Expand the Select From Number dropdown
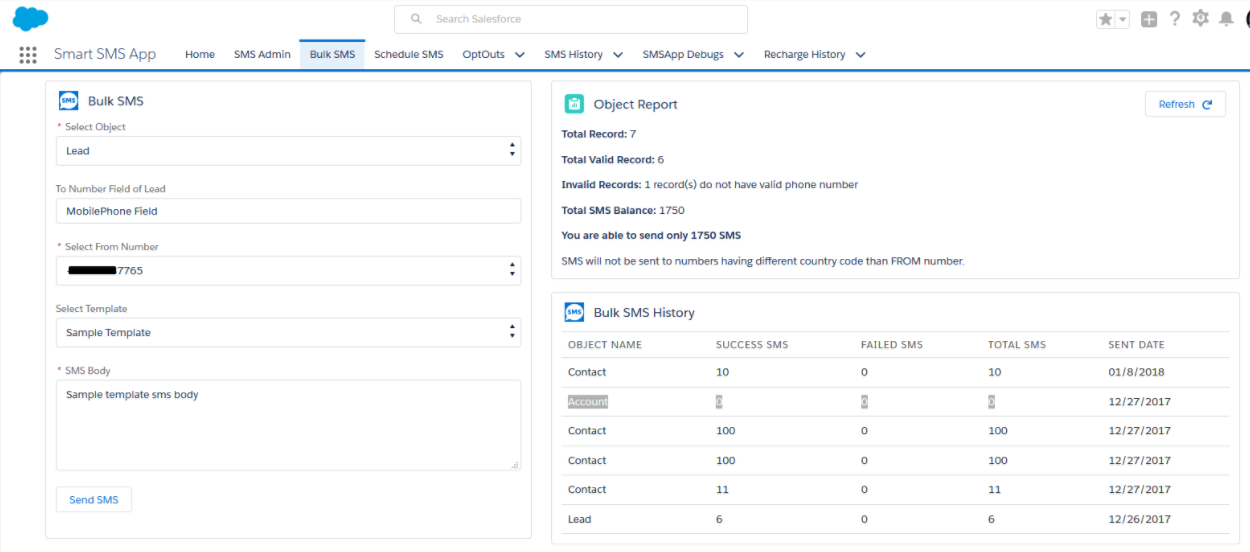The image size is (1250, 552). click(x=288, y=270)
